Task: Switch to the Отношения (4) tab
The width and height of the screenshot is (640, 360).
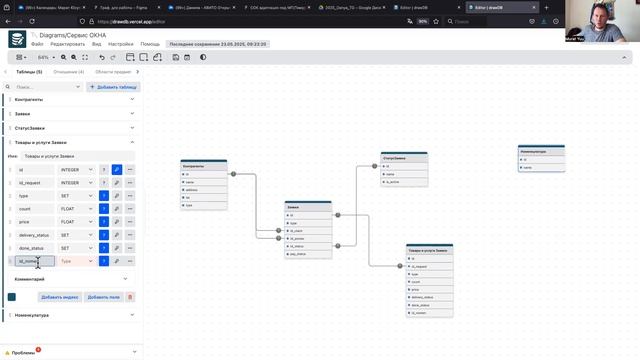Action: point(69,72)
